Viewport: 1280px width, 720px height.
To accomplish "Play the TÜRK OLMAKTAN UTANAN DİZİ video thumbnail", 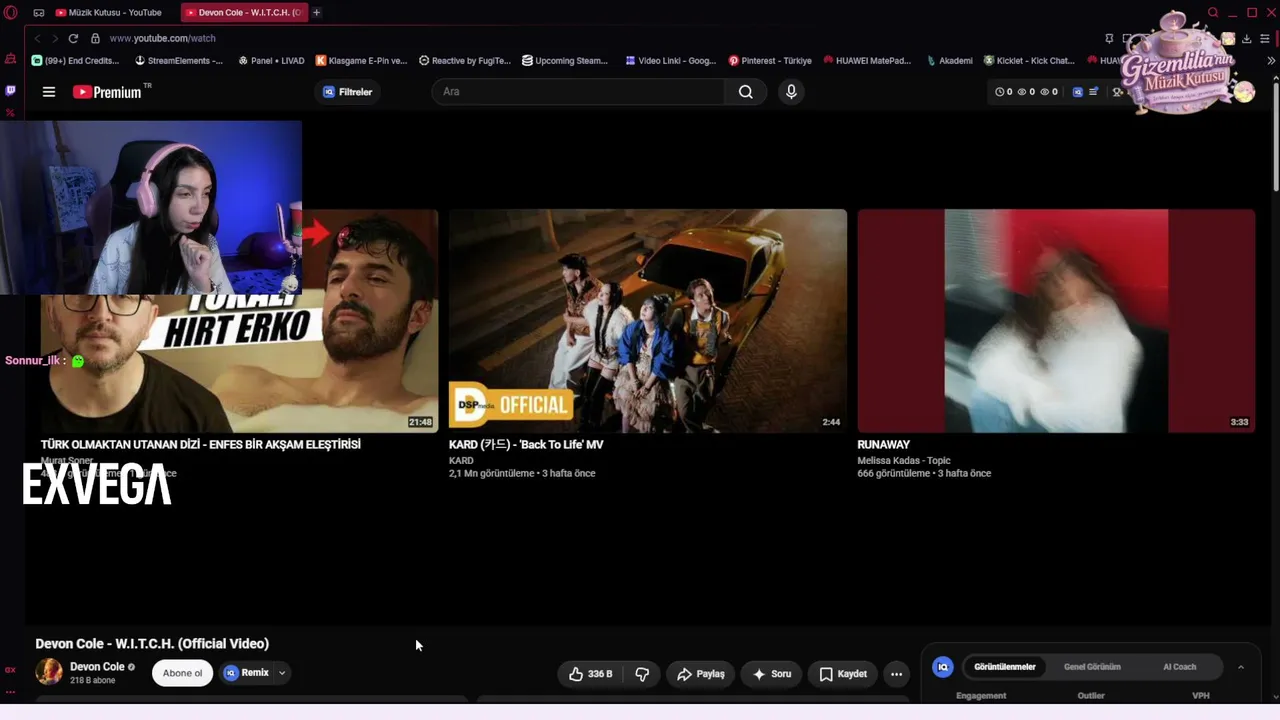I will tap(239, 321).
